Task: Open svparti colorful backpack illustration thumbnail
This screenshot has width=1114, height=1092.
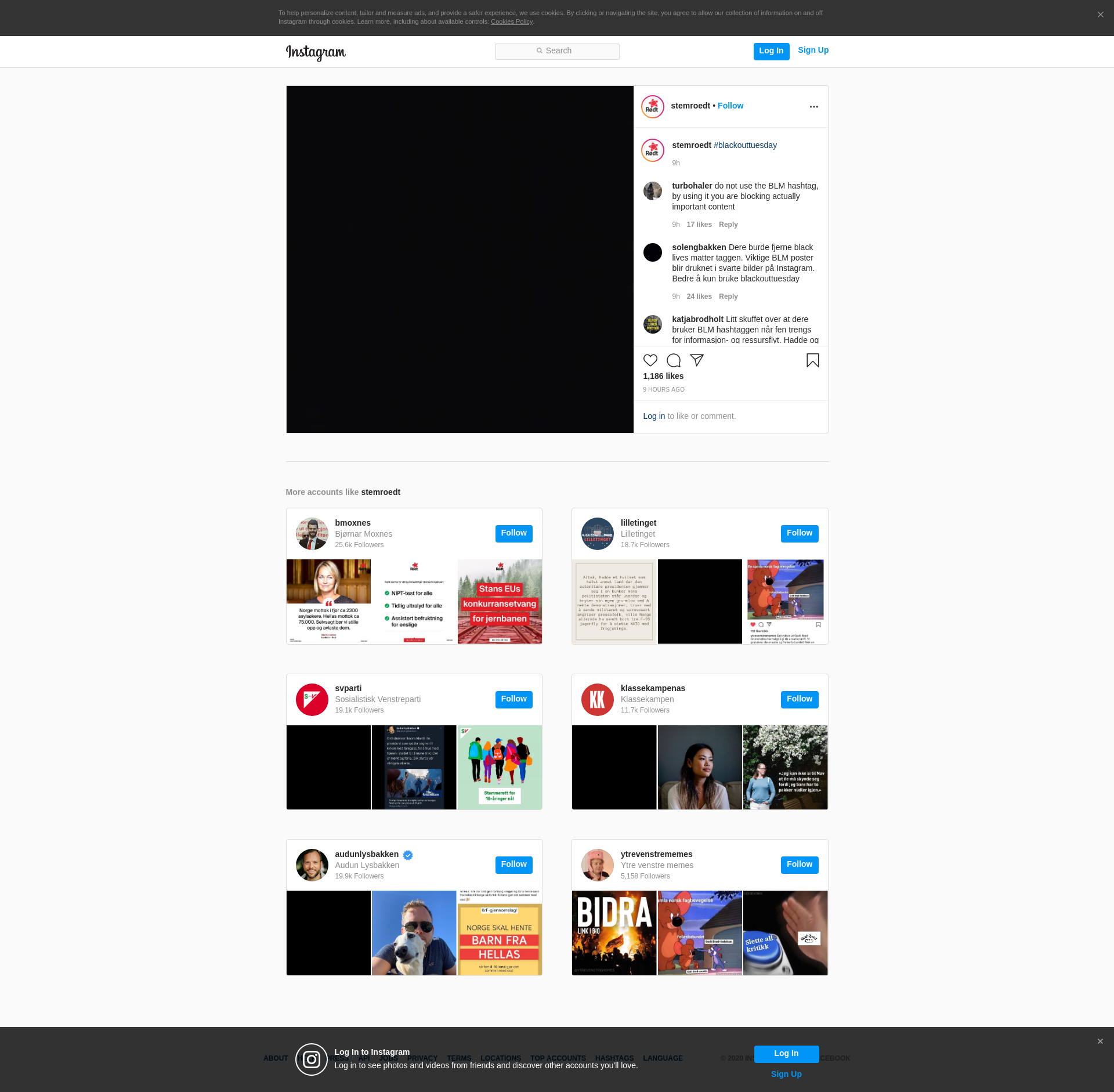Action: pyautogui.click(x=500, y=768)
